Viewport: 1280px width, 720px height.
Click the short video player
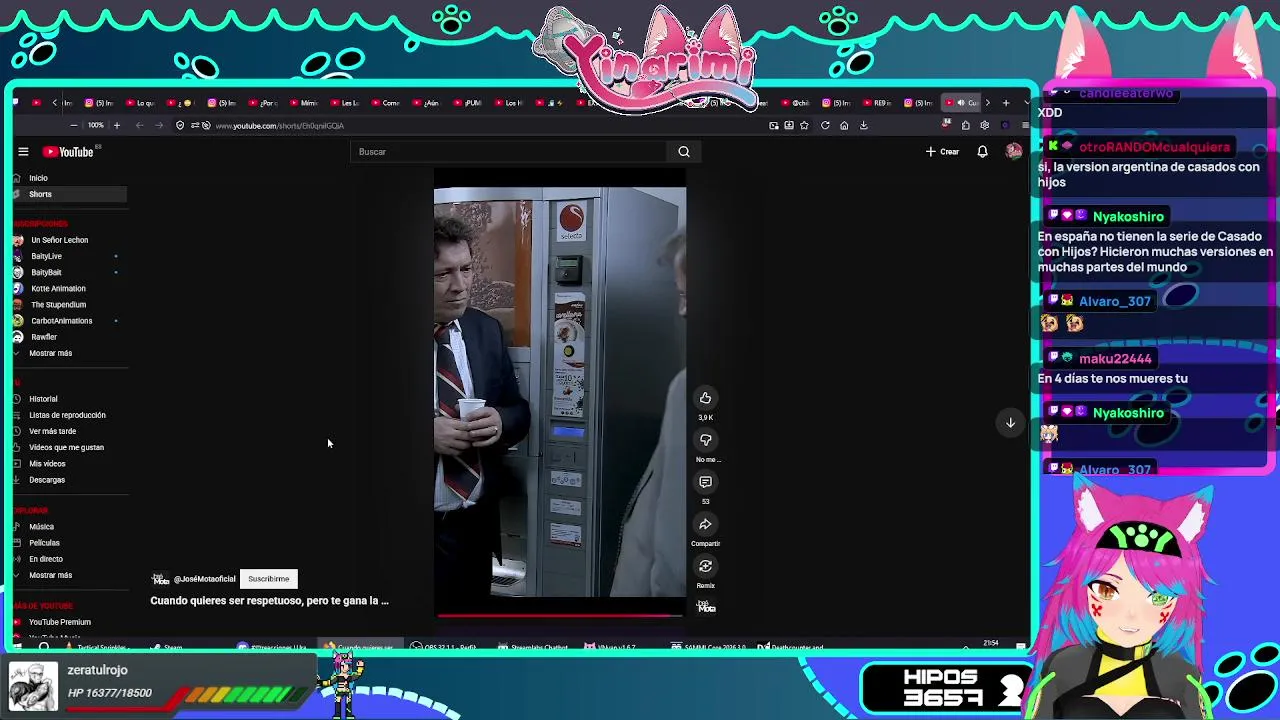pos(560,392)
